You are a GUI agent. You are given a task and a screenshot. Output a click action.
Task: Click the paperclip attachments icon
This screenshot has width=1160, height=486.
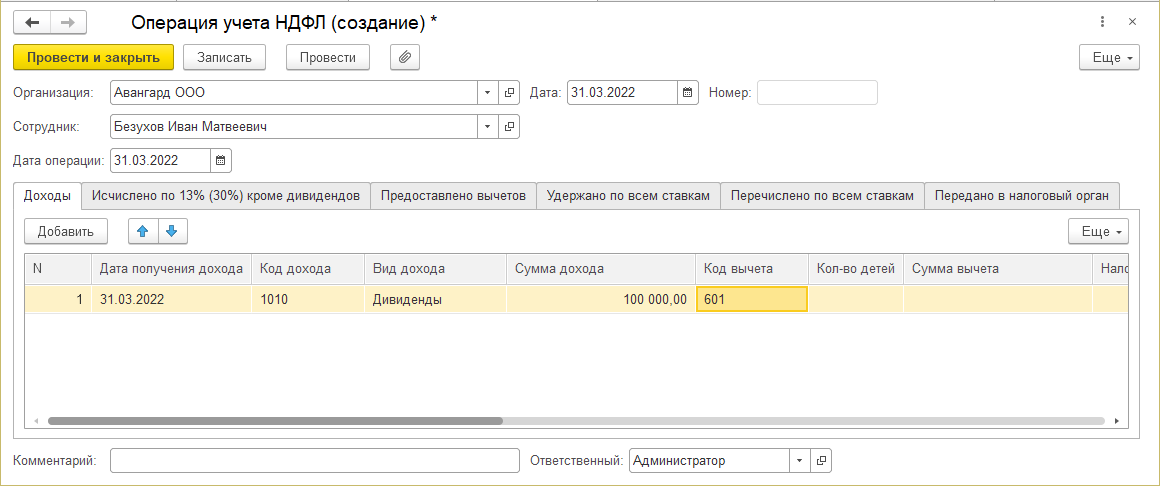[404, 57]
